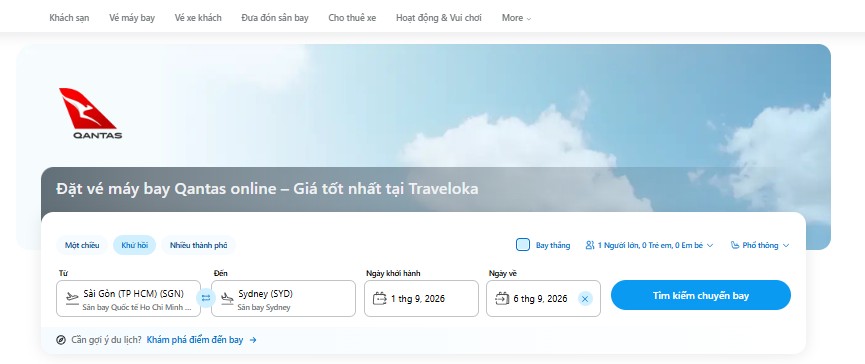Click the Tìm kiếm chuyến bay button
865x364 pixels.
tap(701, 295)
